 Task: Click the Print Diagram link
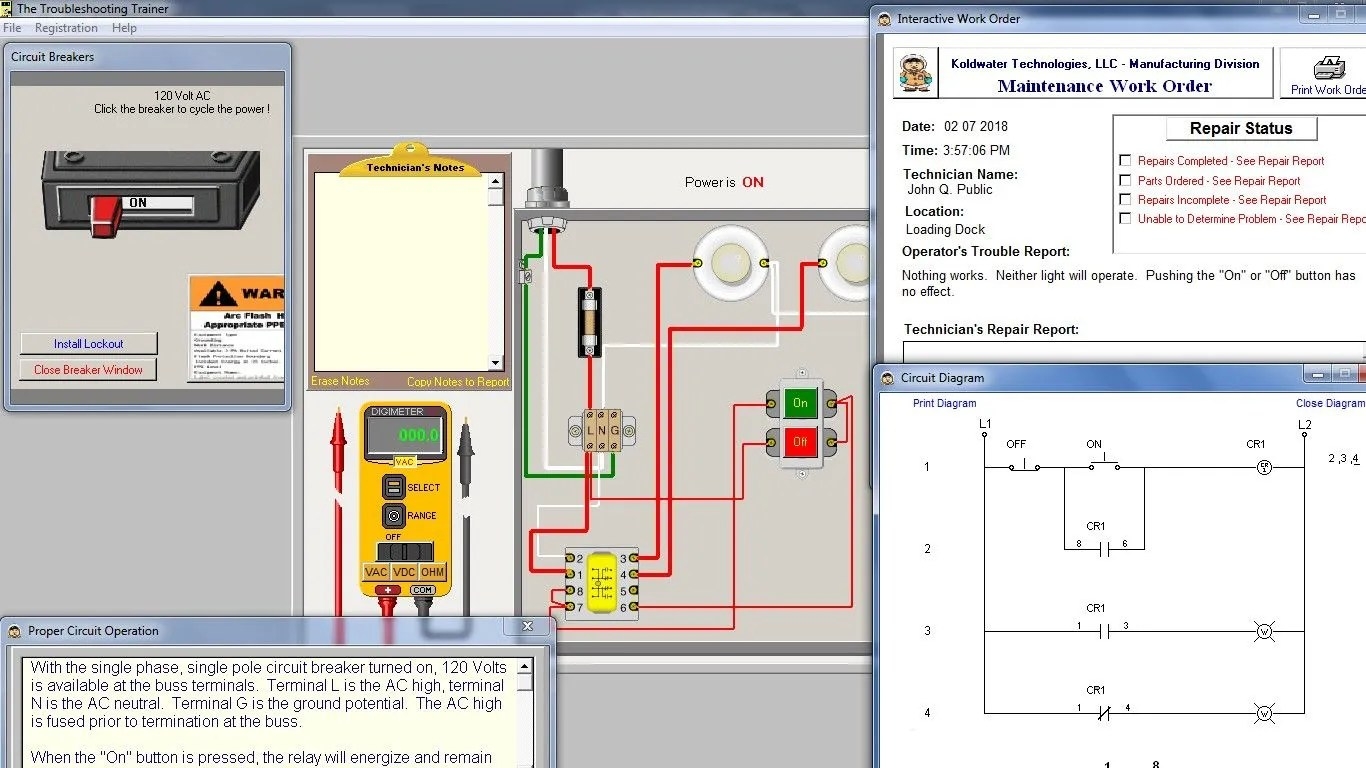[945, 403]
